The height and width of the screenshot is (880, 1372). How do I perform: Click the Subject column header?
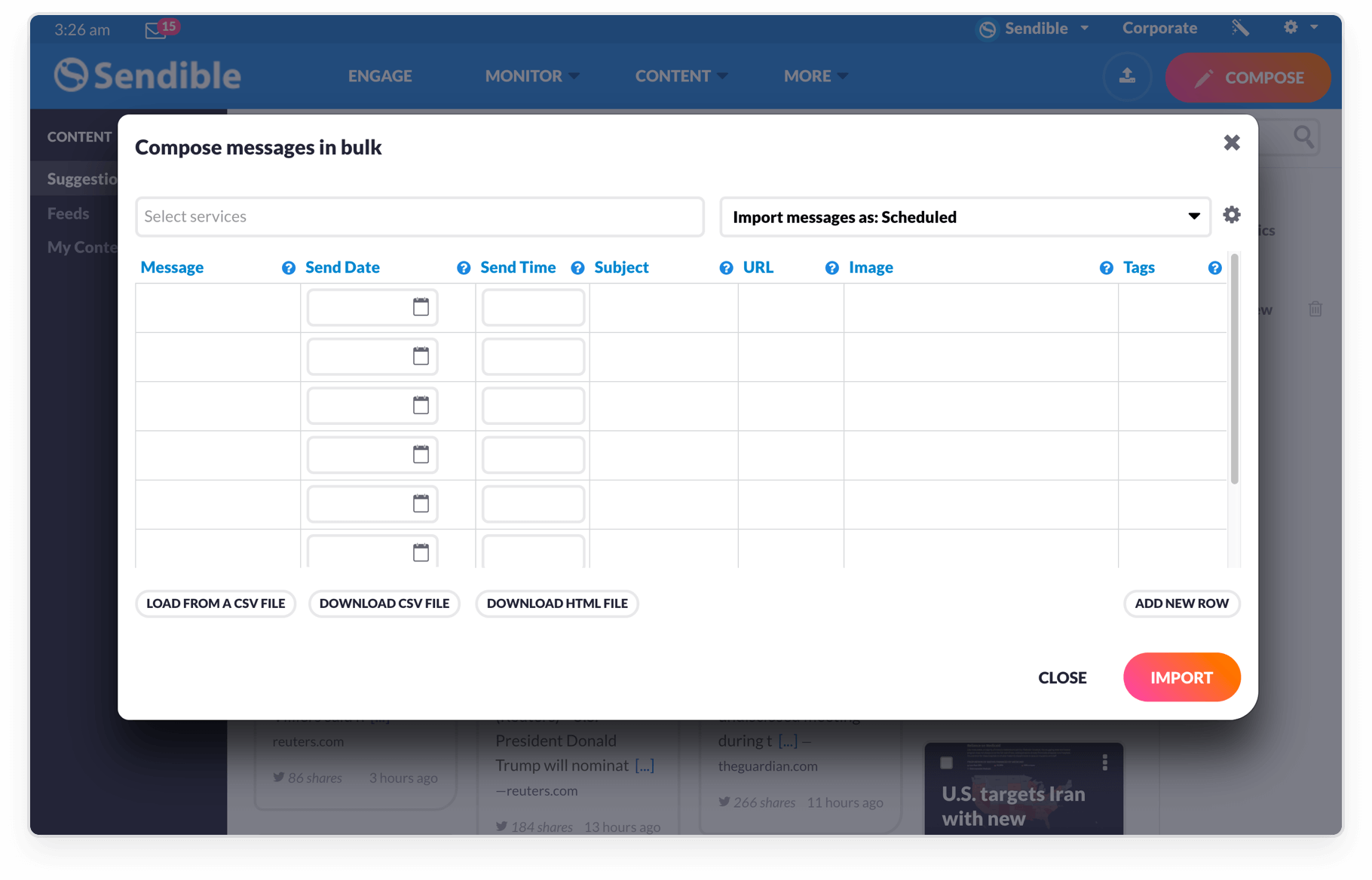click(x=621, y=267)
